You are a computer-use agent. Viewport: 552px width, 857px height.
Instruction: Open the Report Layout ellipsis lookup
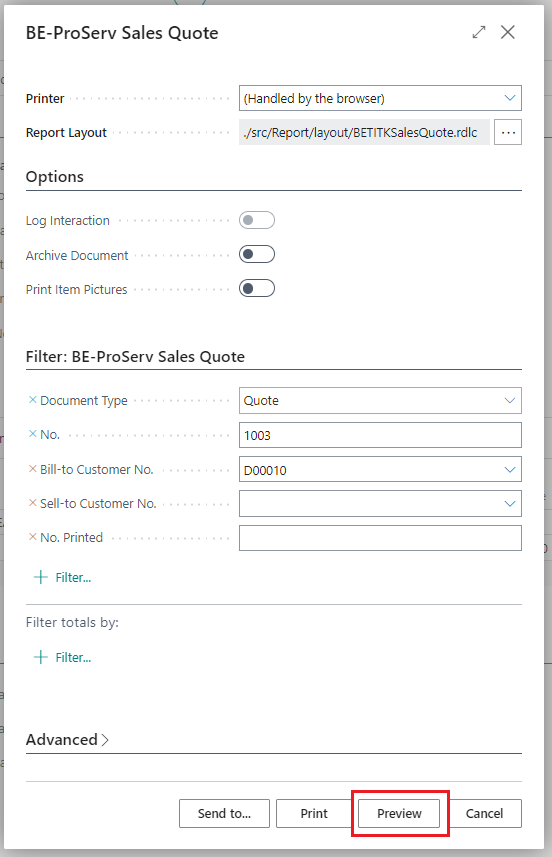pos(508,132)
